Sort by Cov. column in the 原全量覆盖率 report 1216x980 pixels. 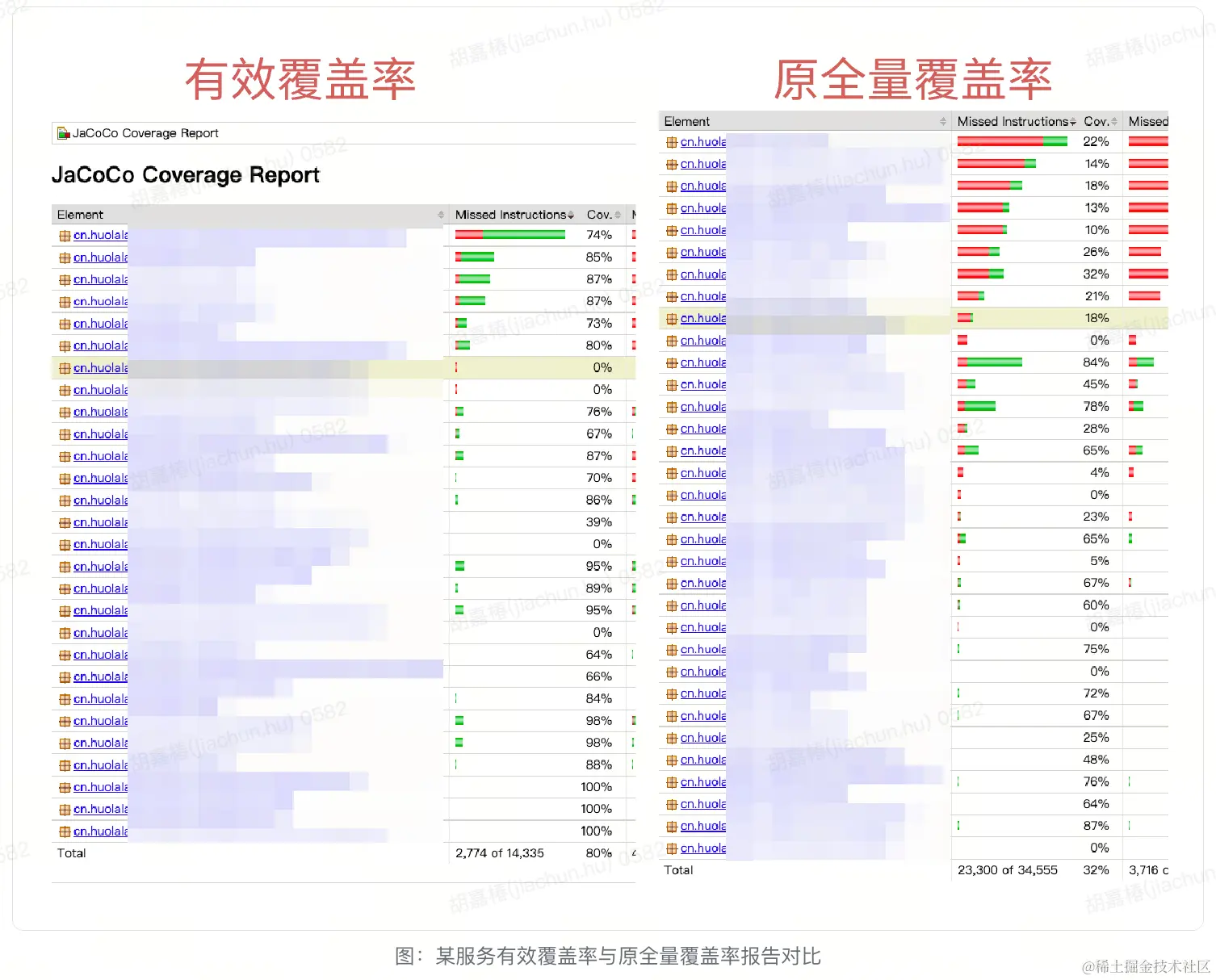(x=1100, y=121)
